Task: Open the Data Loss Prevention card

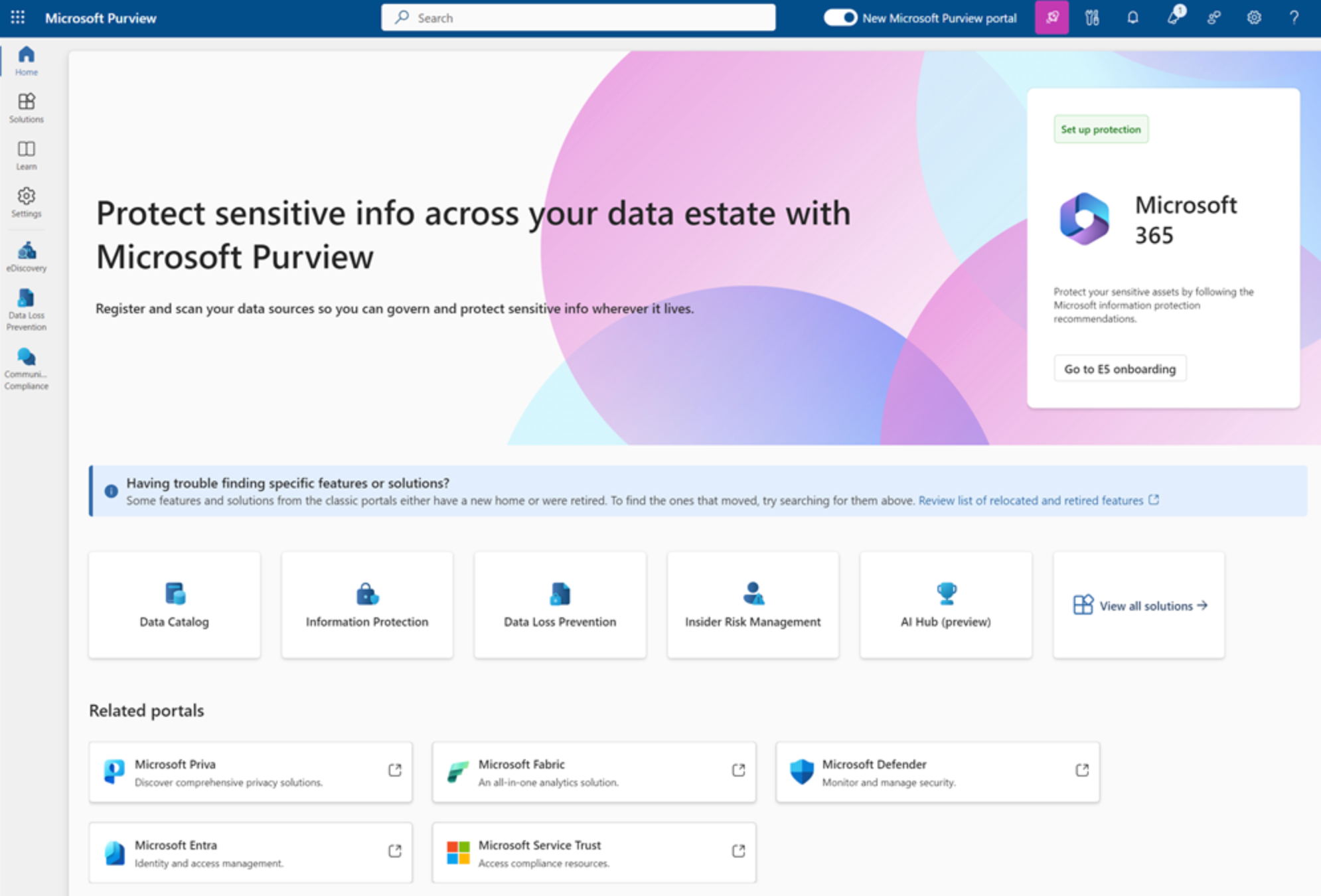Action: tap(560, 605)
